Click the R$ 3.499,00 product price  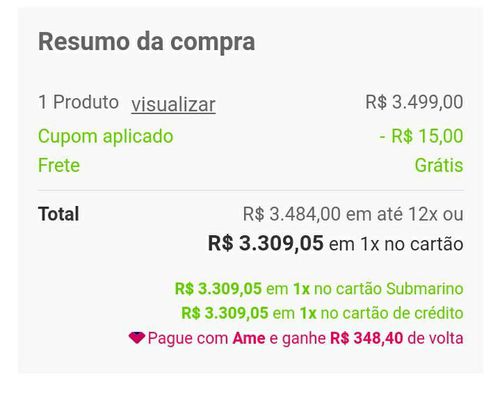[x=414, y=102]
